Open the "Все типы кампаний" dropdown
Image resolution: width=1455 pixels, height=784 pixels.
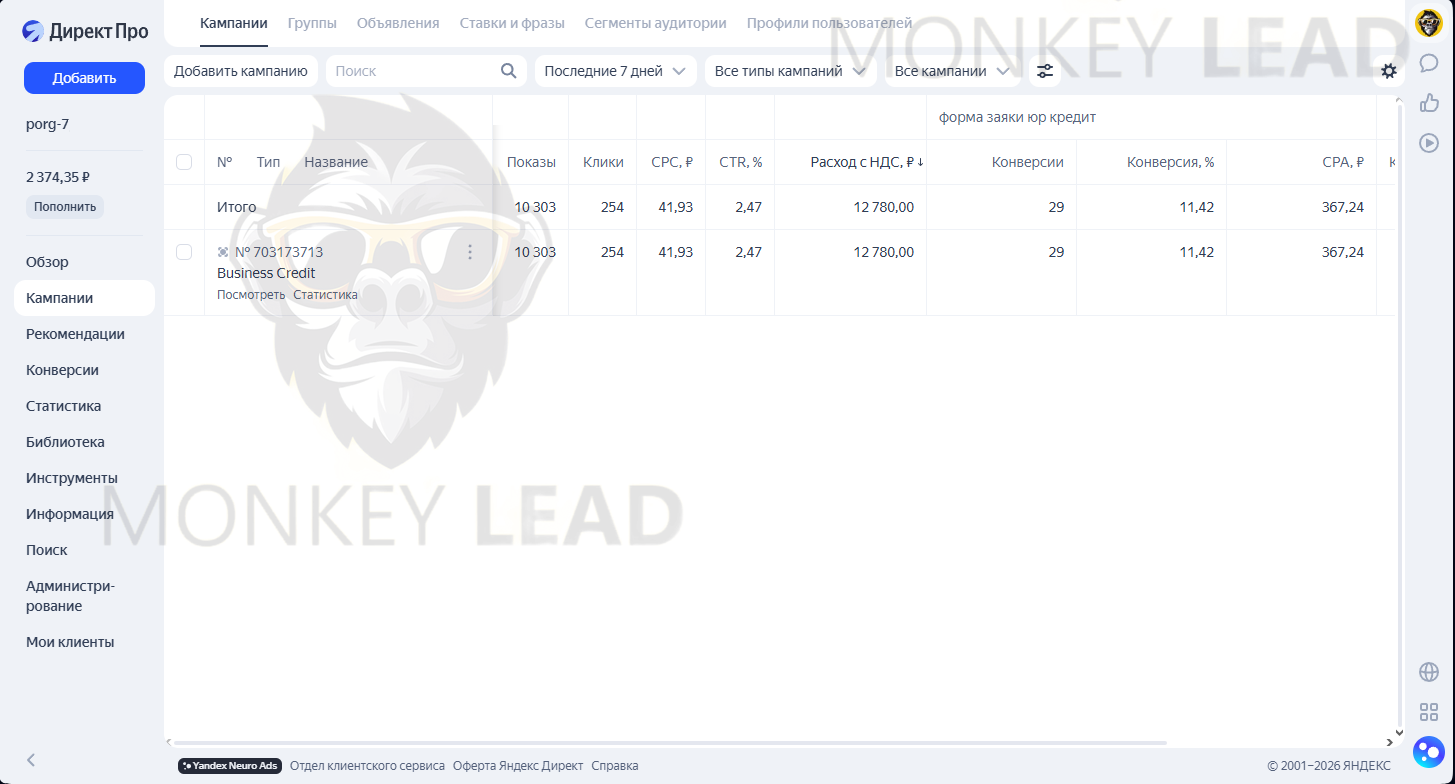click(x=790, y=71)
